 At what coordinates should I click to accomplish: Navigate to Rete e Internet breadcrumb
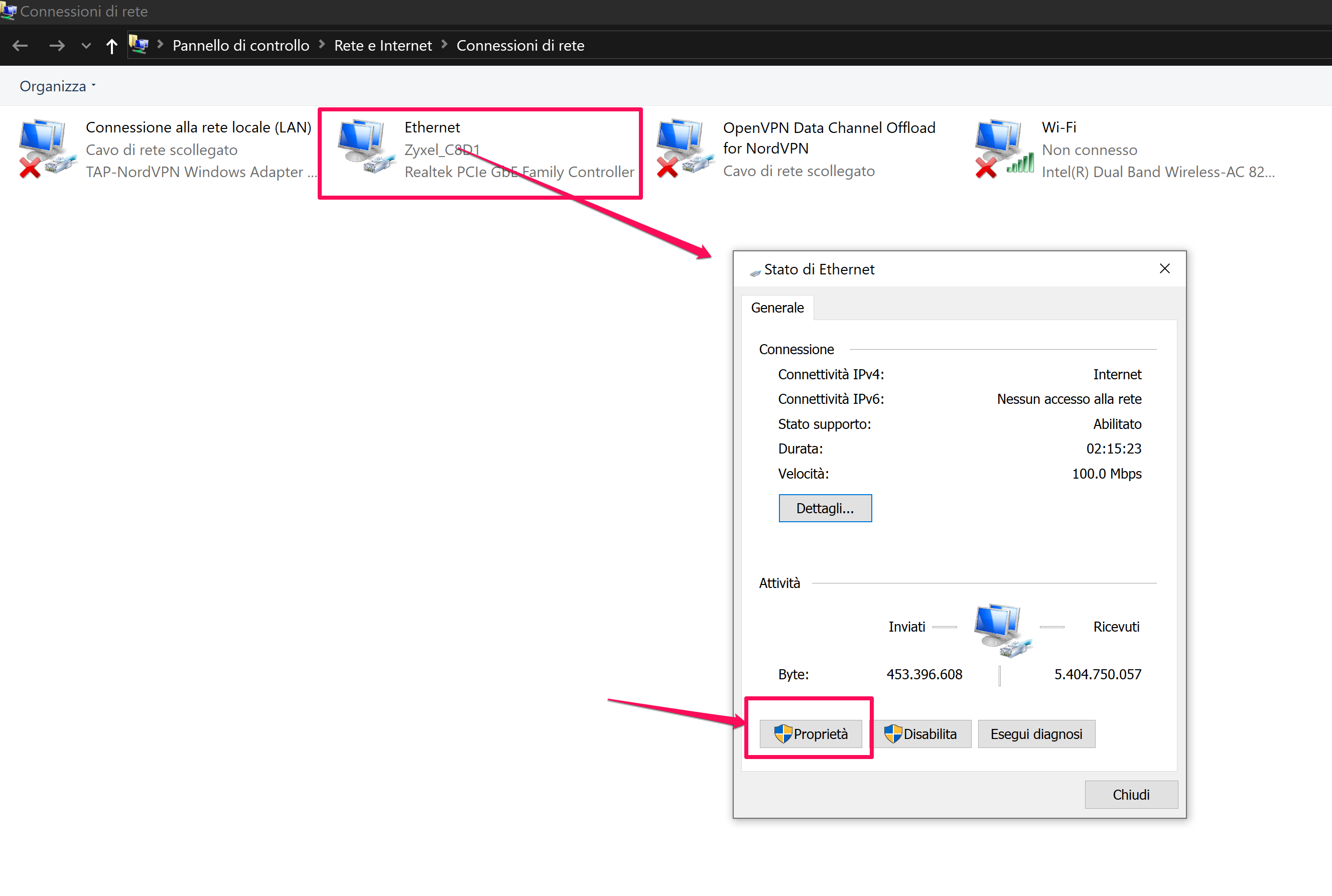pyautogui.click(x=382, y=46)
